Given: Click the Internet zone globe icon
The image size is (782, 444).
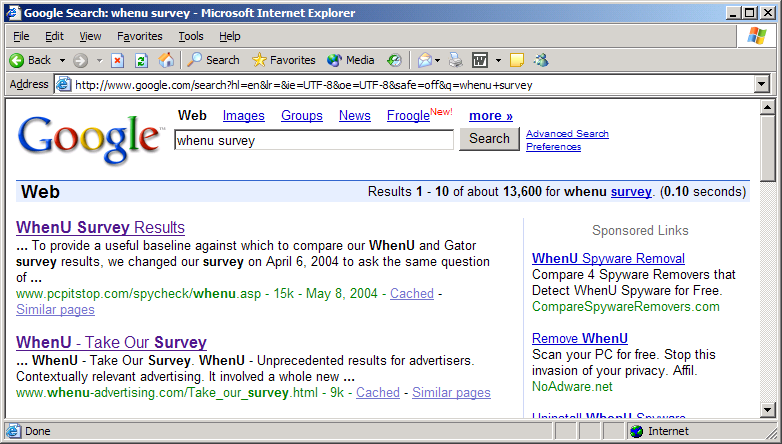Looking at the screenshot, I should coord(636,431).
